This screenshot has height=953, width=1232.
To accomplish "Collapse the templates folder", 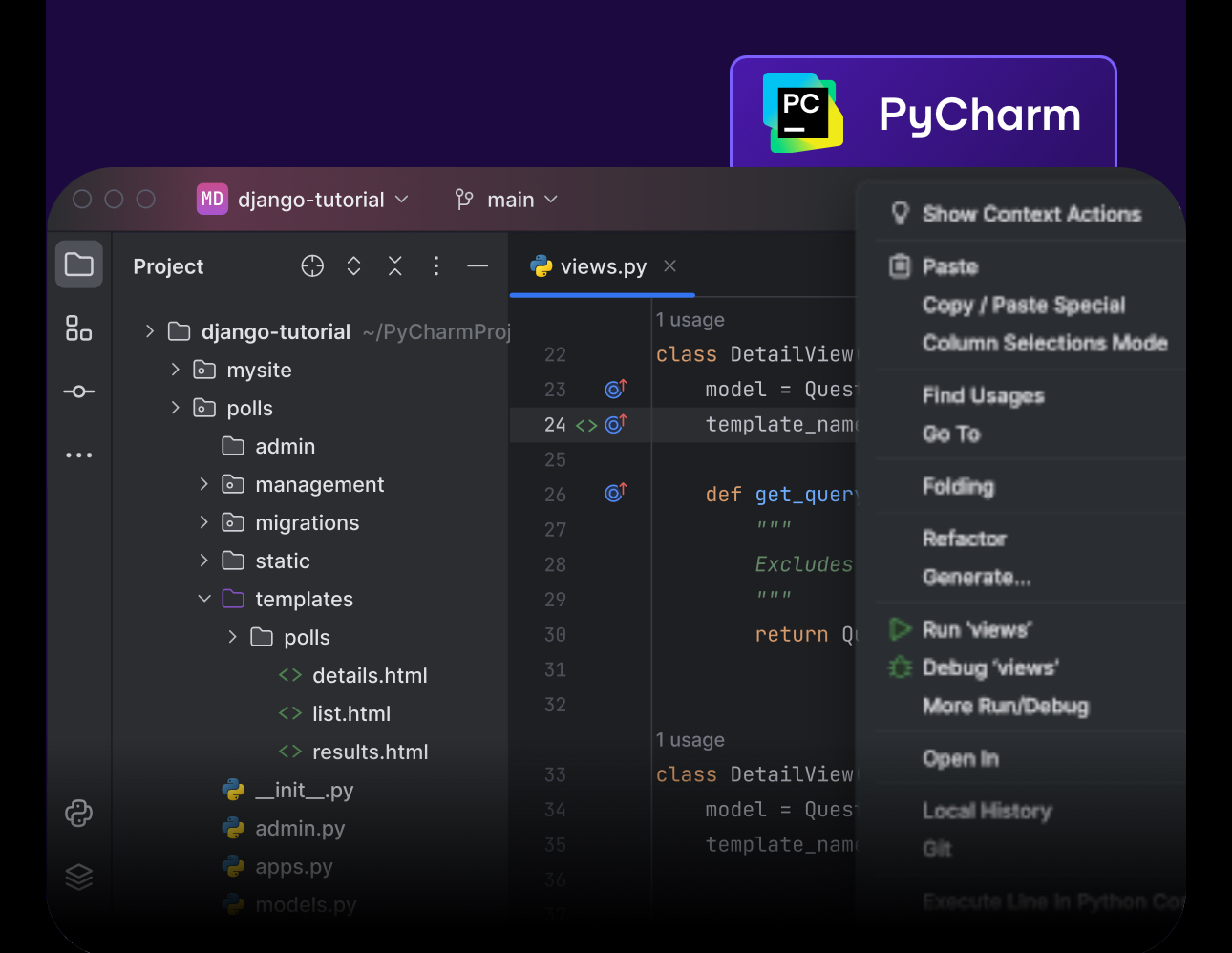I will tap(203, 599).
